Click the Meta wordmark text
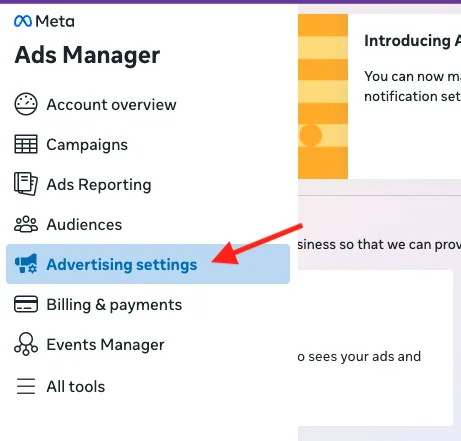 click(x=55, y=22)
